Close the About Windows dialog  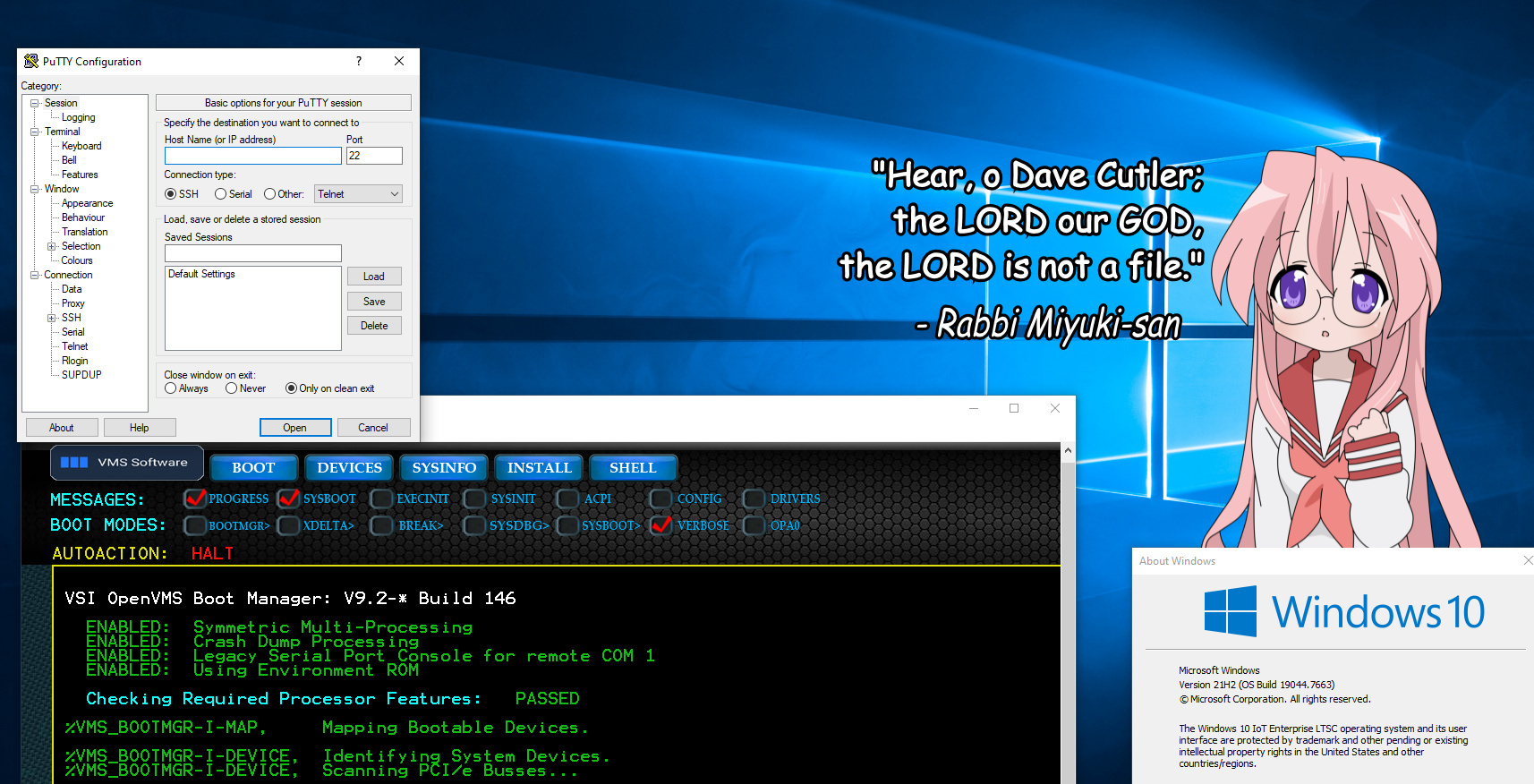1528,560
